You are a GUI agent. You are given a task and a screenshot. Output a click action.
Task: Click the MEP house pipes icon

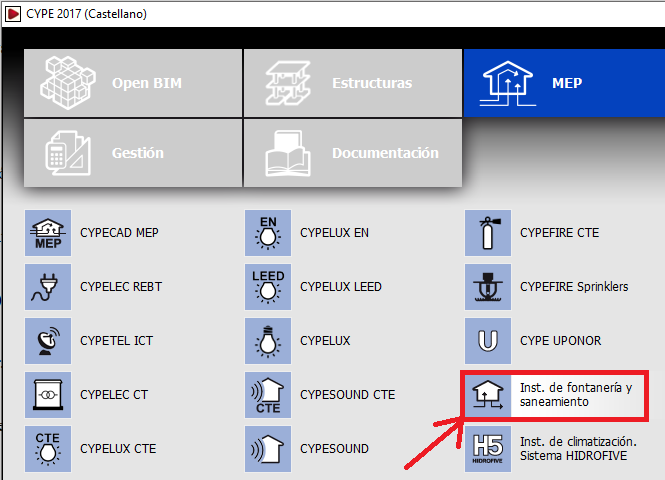[x=508, y=83]
